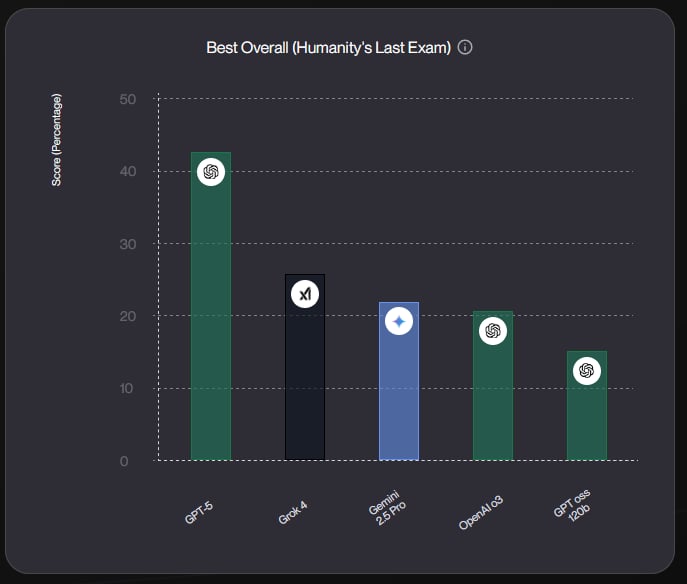Click the Gemini star logo on the bar
Screen dimensions: 687x584
click(399, 322)
